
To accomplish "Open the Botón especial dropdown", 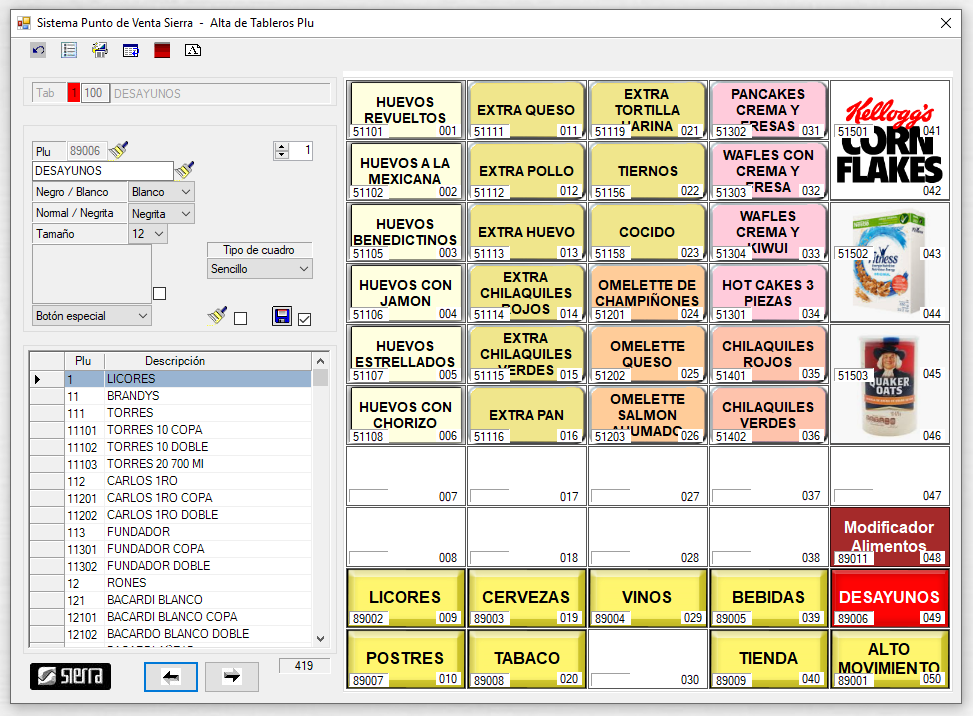I will pos(92,316).
